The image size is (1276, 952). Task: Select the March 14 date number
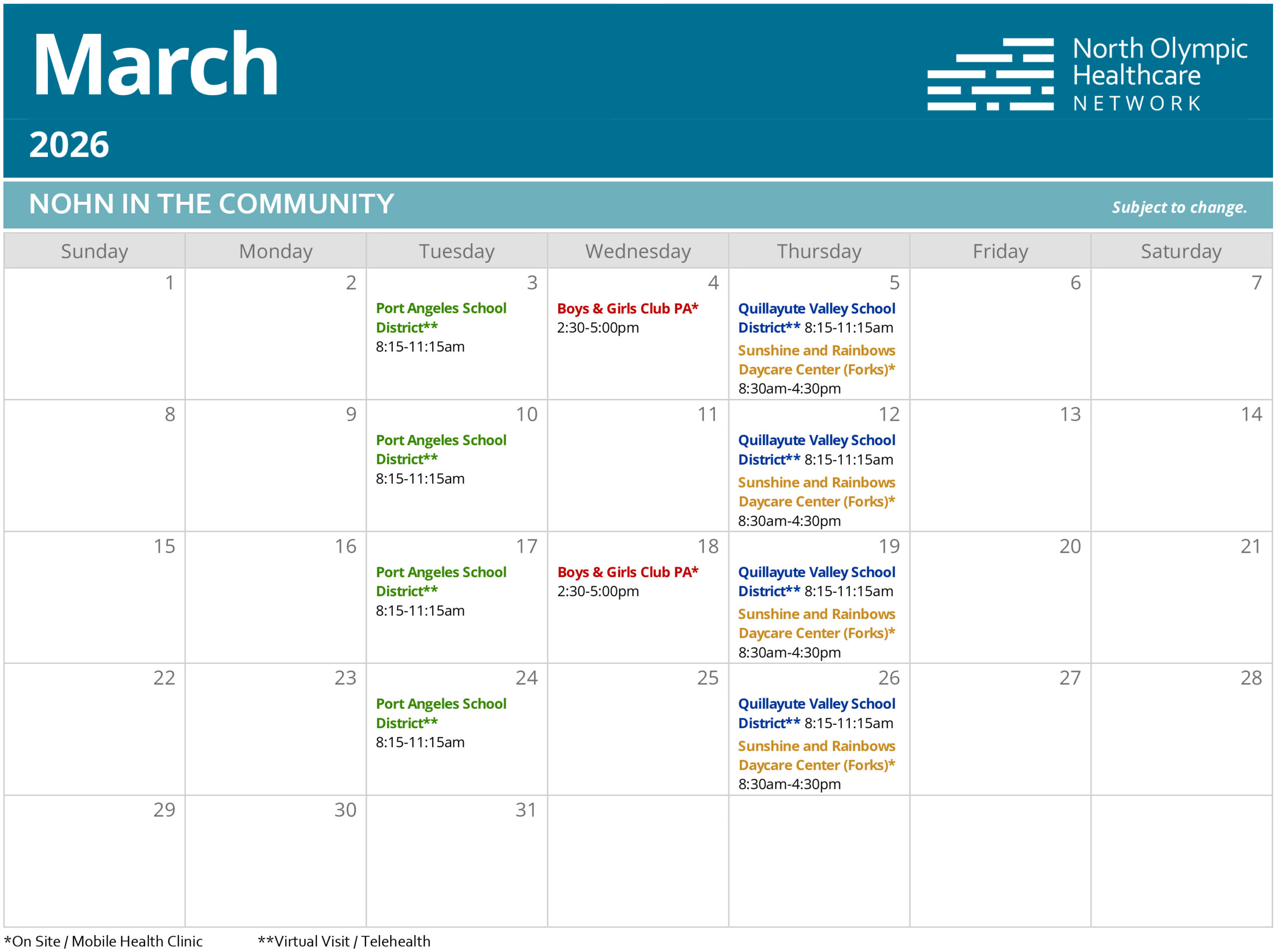pyautogui.click(x=1251, y=414)
